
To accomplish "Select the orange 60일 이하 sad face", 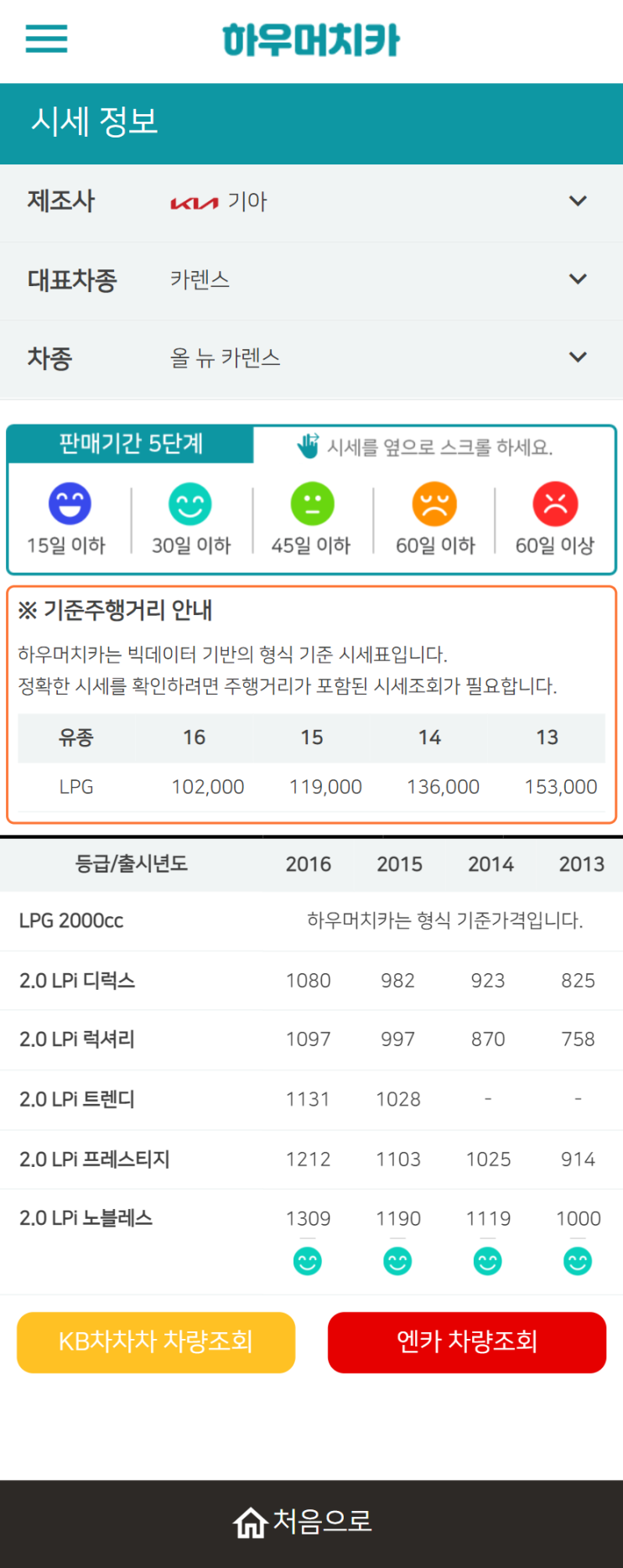I will click(x=434, y=503).
